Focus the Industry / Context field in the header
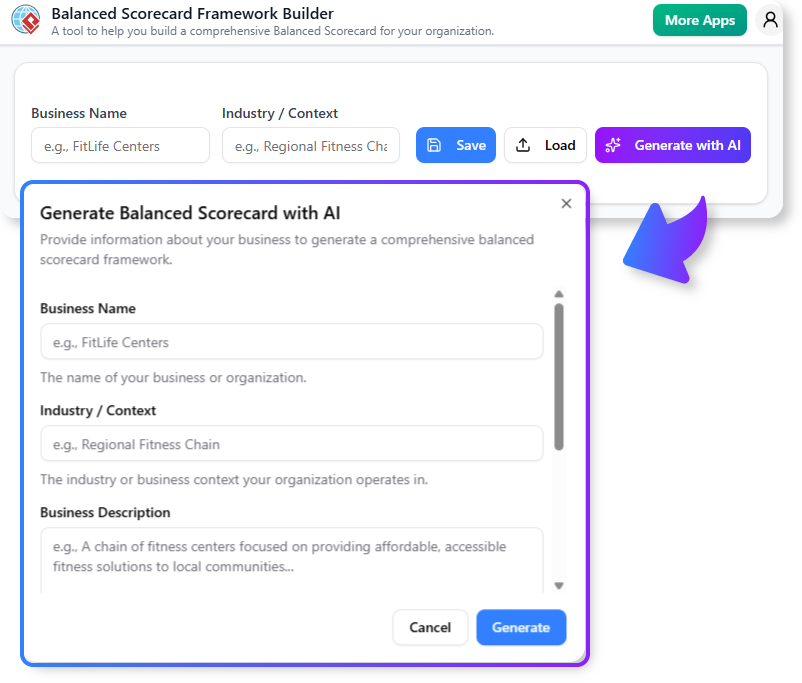802x683 pixels. (x=310, y=145)
